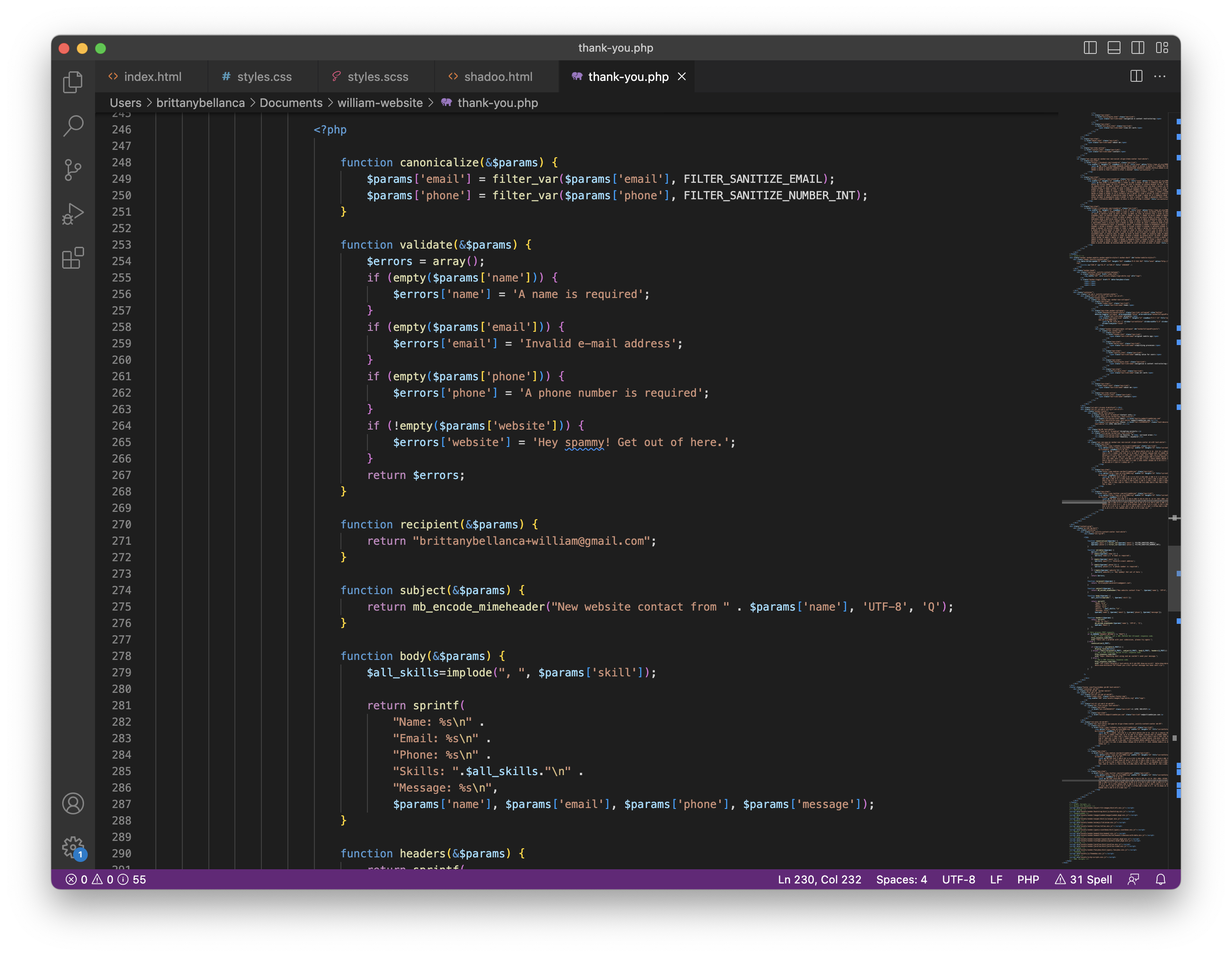1232x957 pixels.
Task: Click the function name subject
Action: (423, 590)
